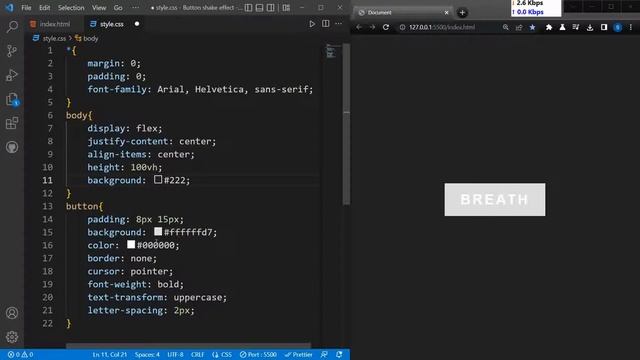Open the browser profile avatar
This screenshot has height=360, width=640.
(618, 27)
